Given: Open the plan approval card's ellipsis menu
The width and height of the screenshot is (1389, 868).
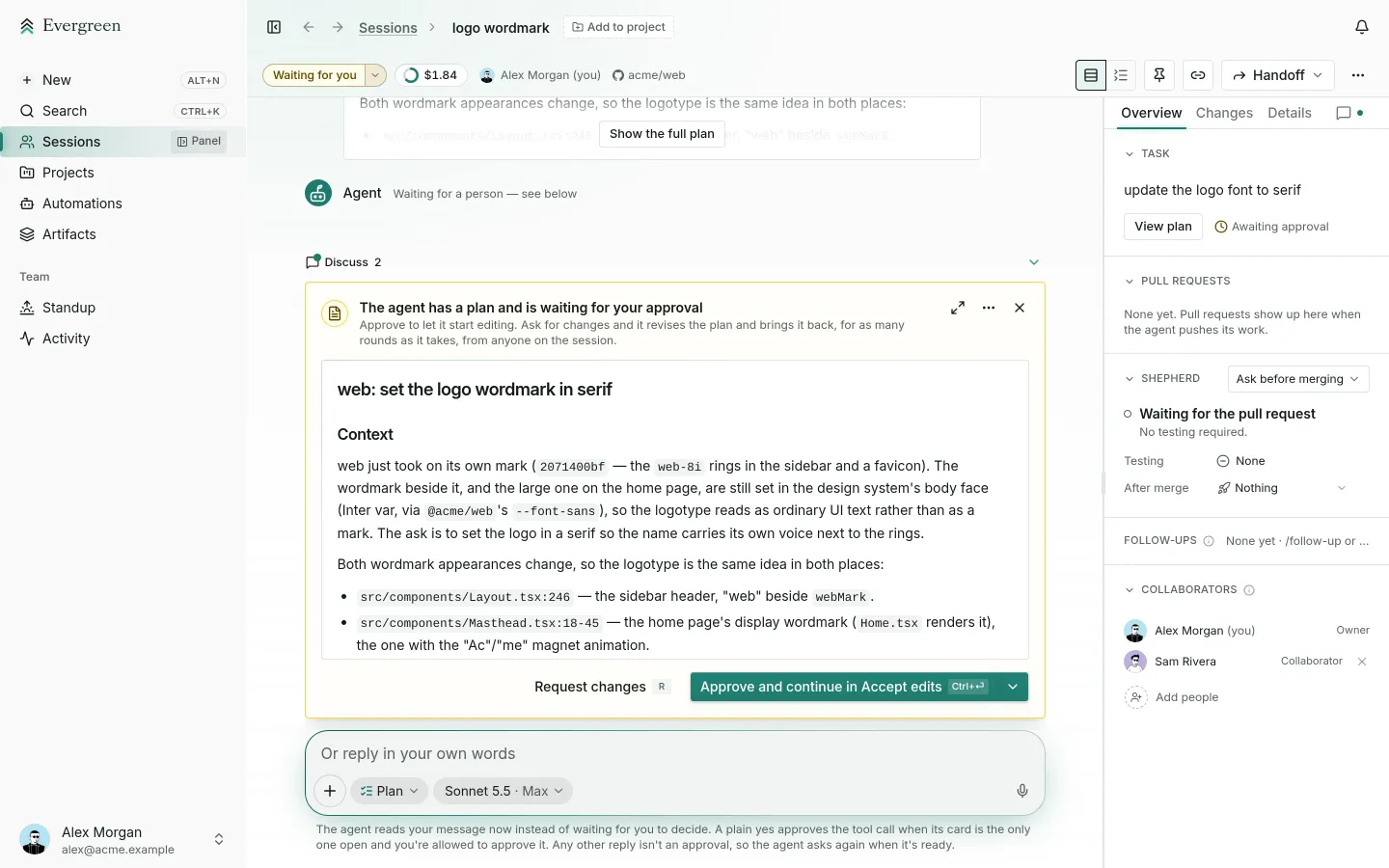Looking at the screenshot, I should 989,308.
